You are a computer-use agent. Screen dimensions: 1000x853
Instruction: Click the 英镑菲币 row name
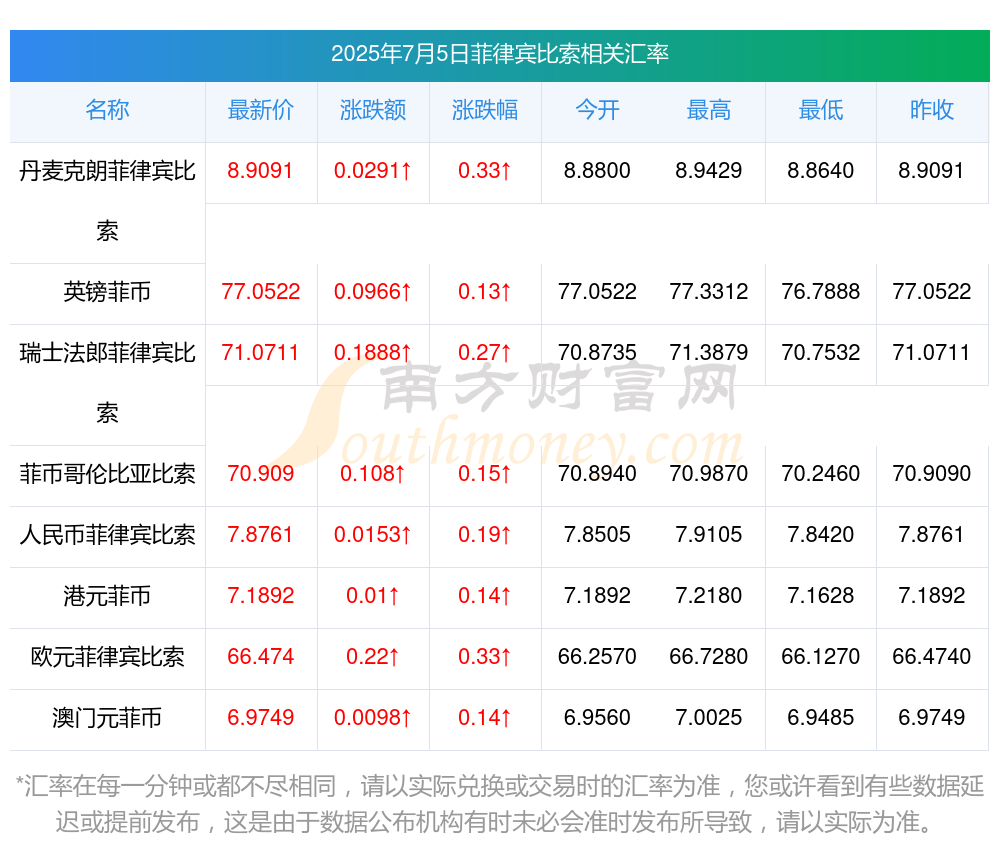[107, 292]
